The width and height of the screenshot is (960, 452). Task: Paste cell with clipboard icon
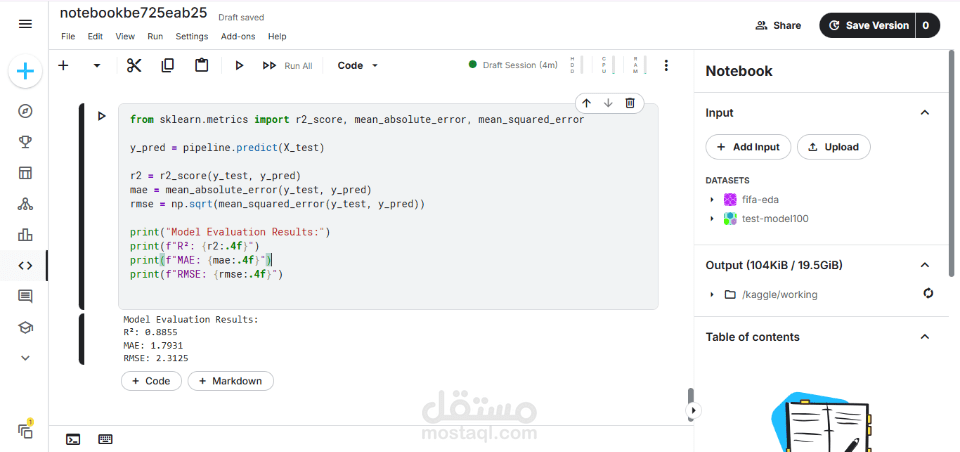click(201, 65)
